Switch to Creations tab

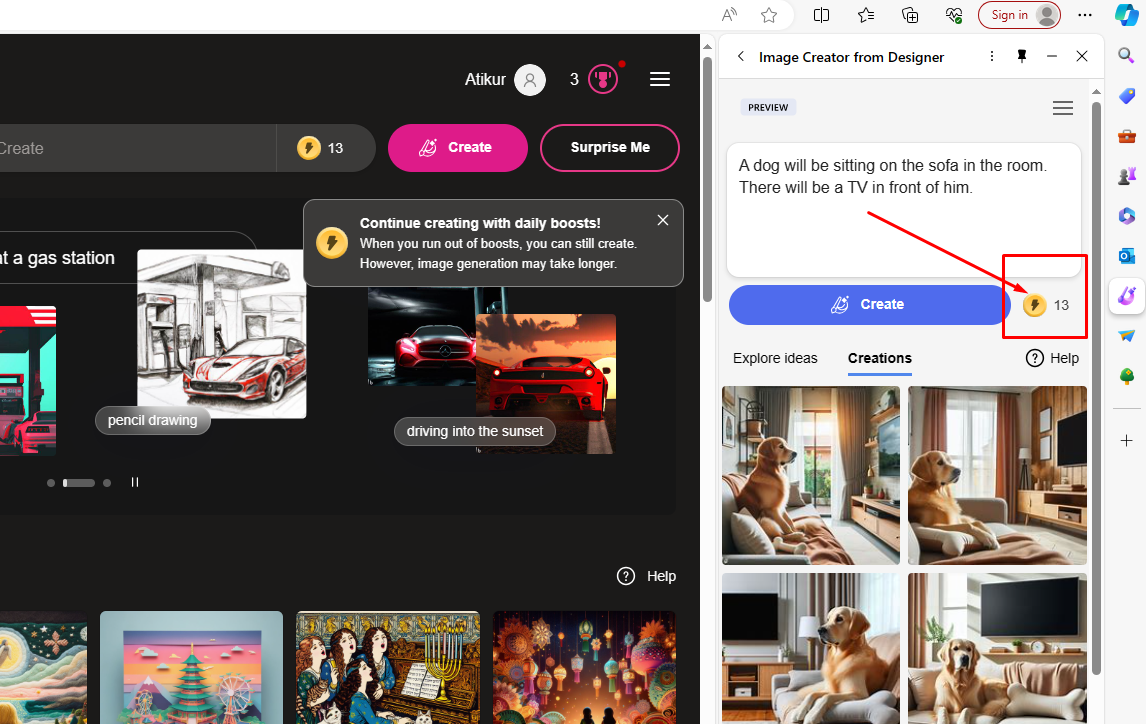[879, 358]
